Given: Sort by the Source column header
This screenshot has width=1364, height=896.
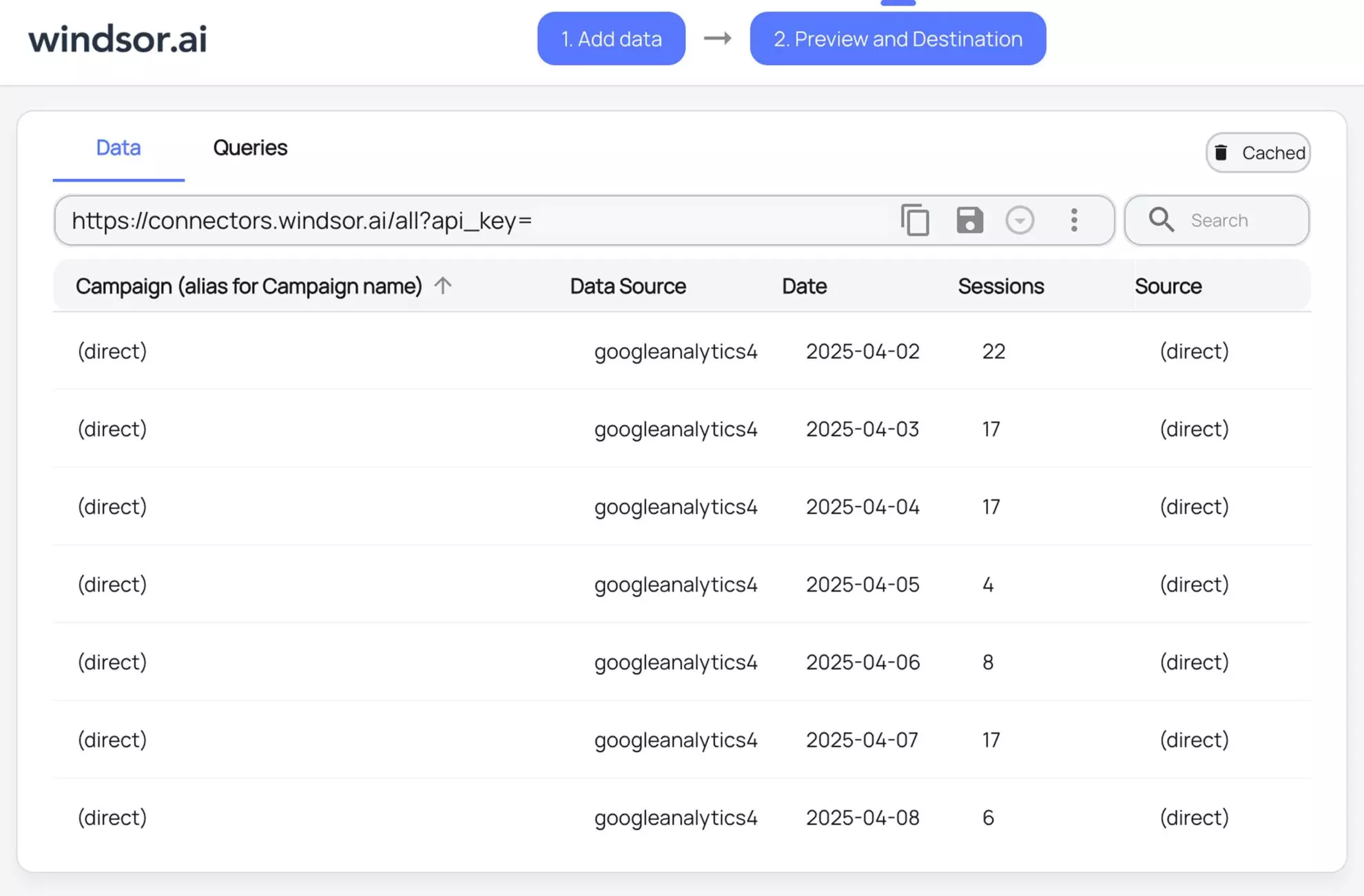Looking at the screenshot, I should click(x=1168, y=286).
